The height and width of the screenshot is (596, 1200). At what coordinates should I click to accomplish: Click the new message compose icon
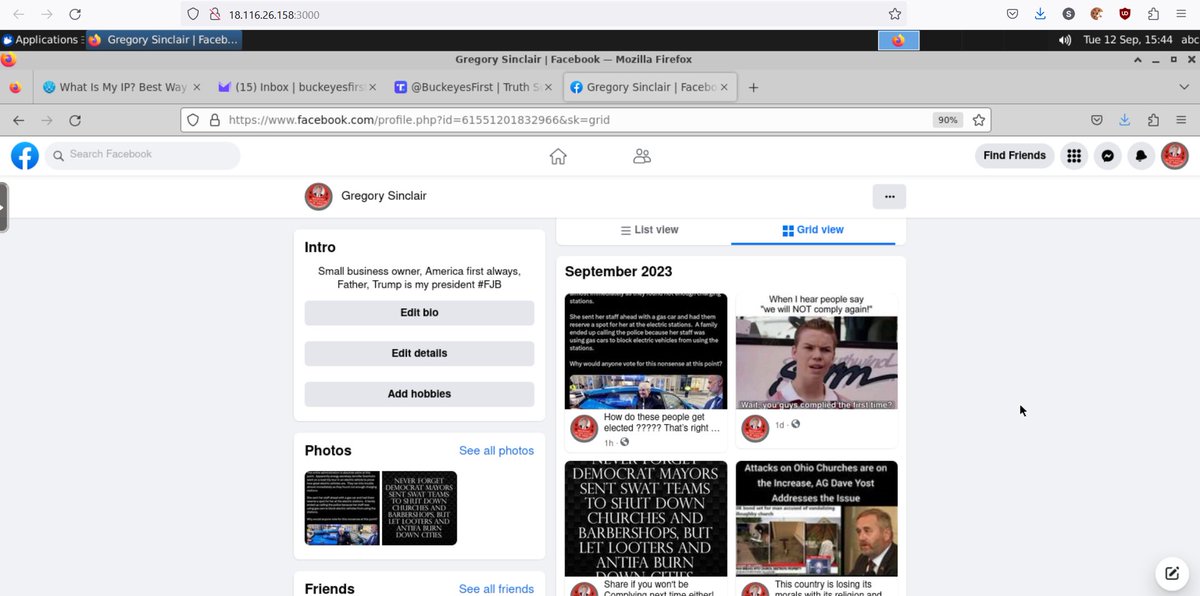[x=1171, y=573]
